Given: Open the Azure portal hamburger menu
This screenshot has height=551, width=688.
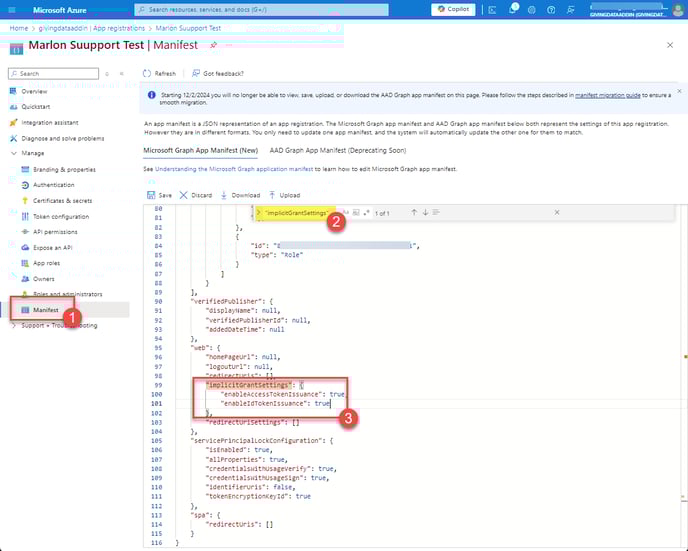Looking at the screenshot, I should 12,10.
